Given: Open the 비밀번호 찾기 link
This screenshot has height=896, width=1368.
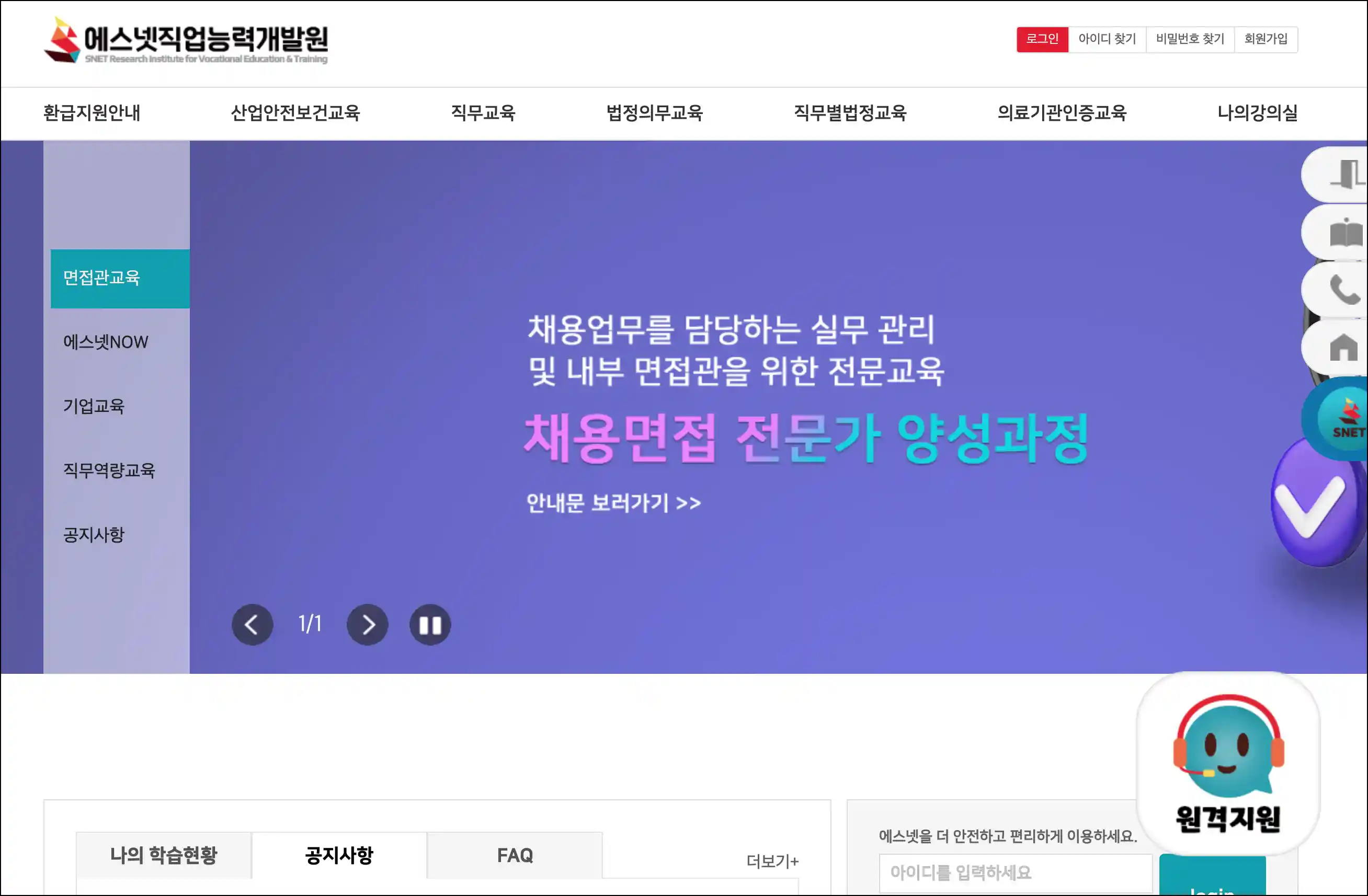Looking at the screenshot, I should point(1190,39).
